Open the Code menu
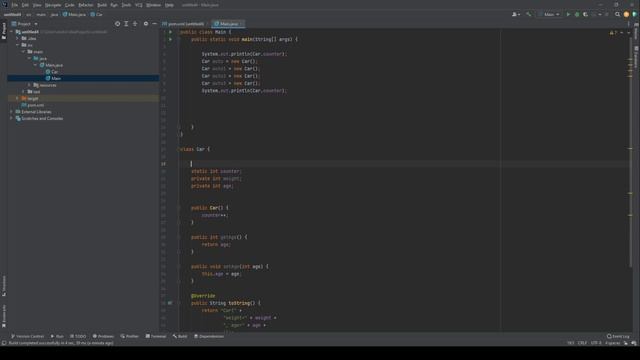 pyautogui.click(x=70, y=5)
